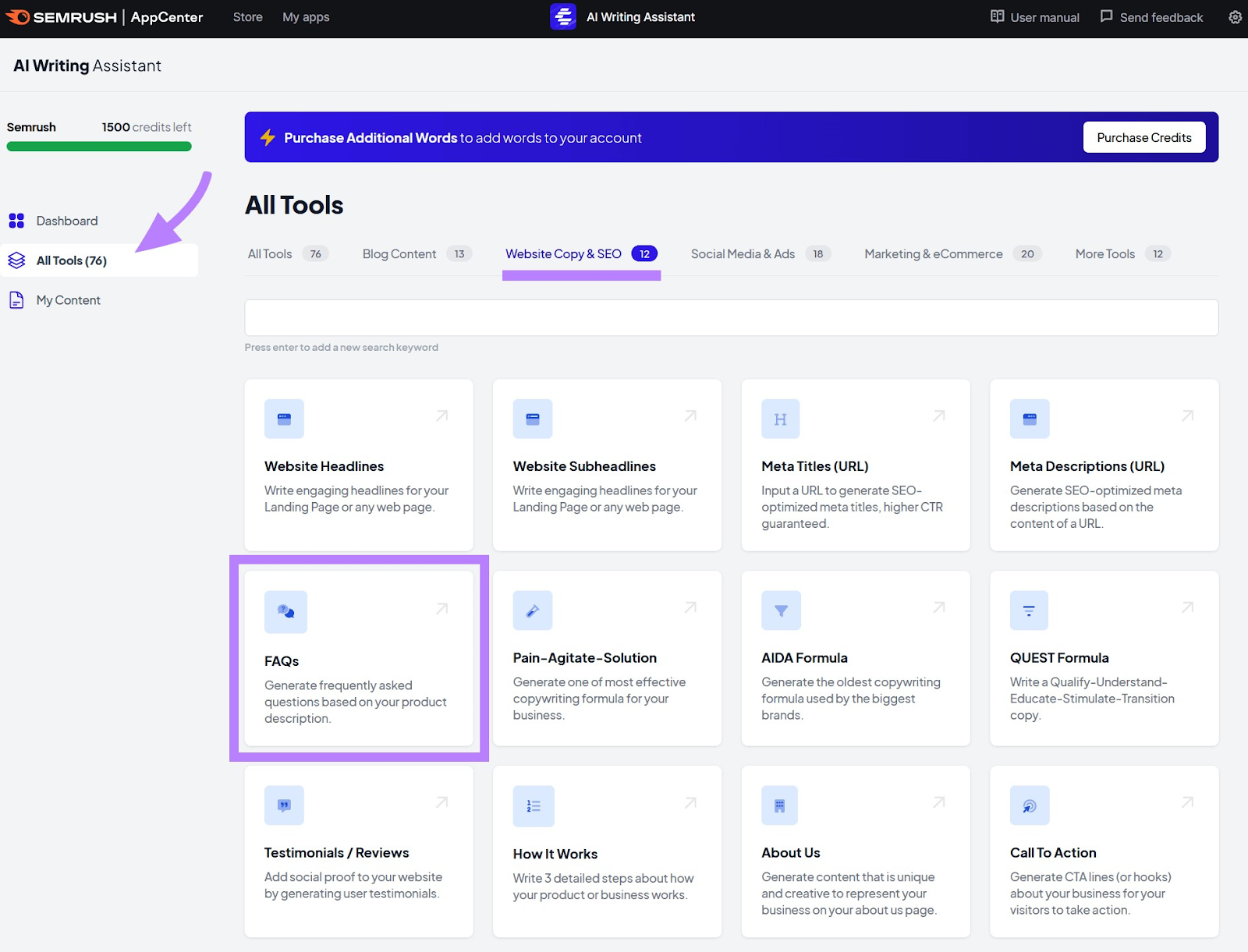Open the QUEST Formula tool icon
Viewport: 1248px width, 952px height.
(1029, 610)
